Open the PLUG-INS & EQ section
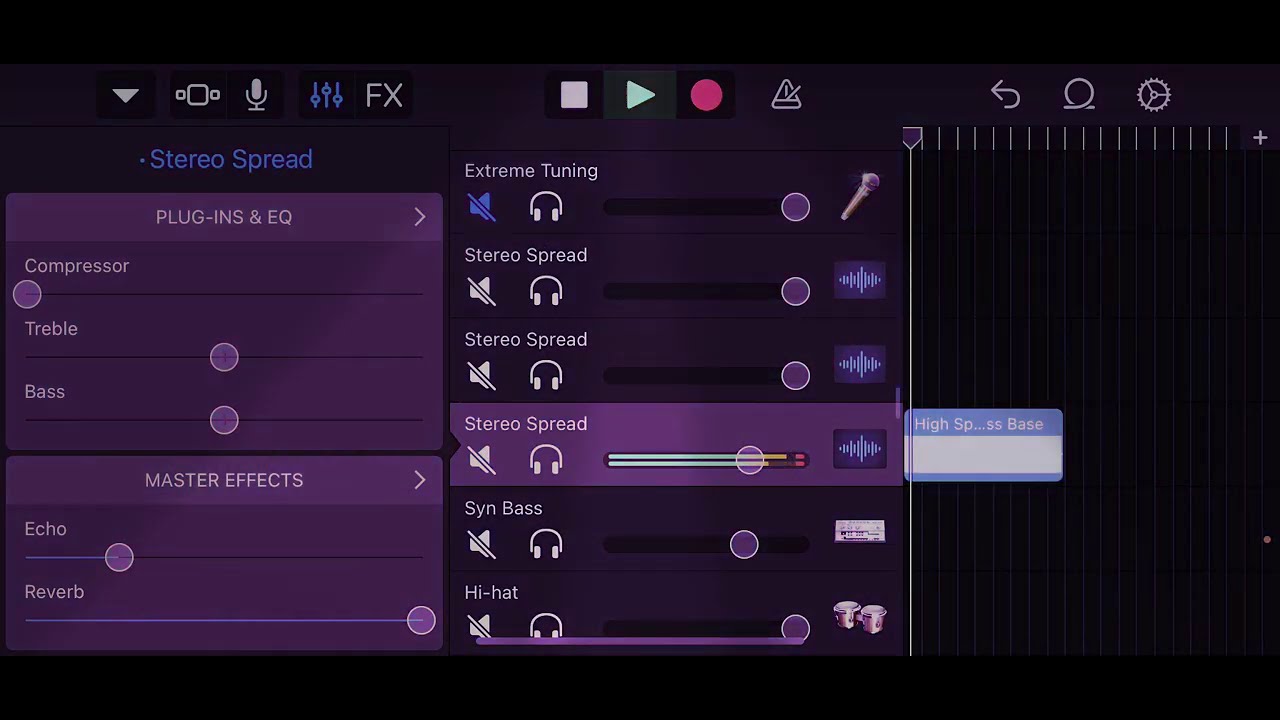This screenshot has width=1280, height=720. (224, 217)
